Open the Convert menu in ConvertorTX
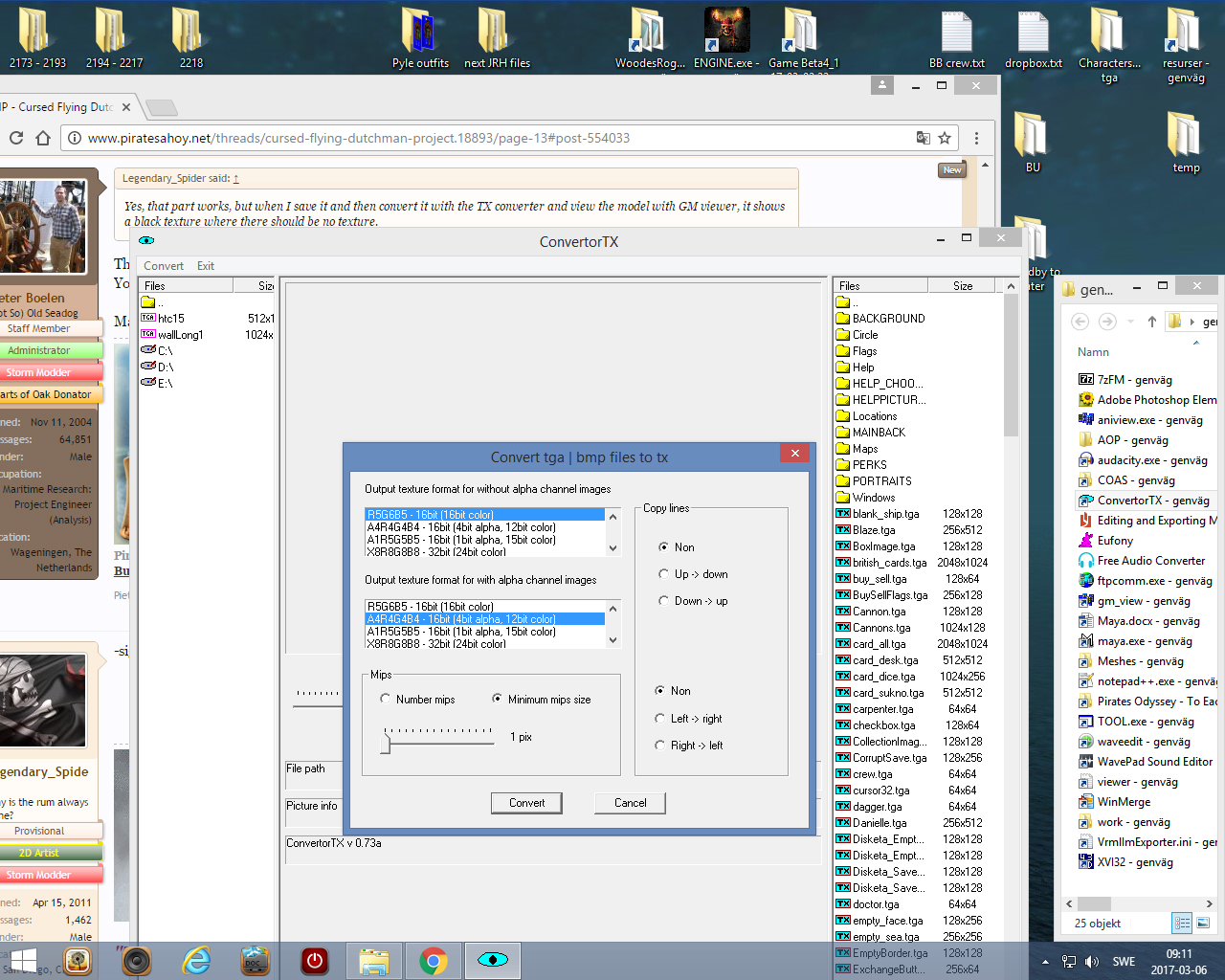Image resolution: width=1225 pixels, height=980 pixels. 164,266
